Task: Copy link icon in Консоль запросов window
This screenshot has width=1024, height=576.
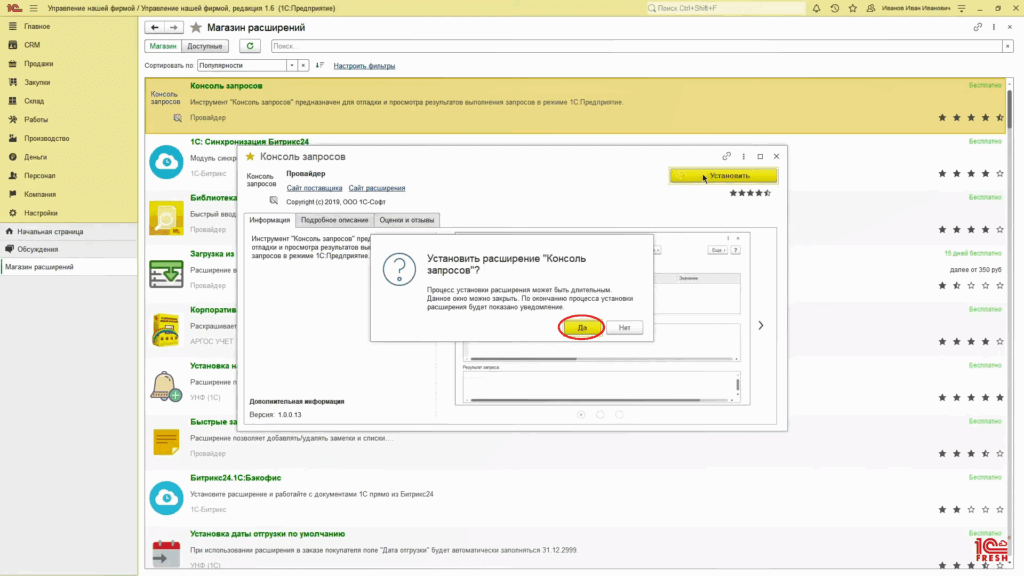Action: (727, 156)
